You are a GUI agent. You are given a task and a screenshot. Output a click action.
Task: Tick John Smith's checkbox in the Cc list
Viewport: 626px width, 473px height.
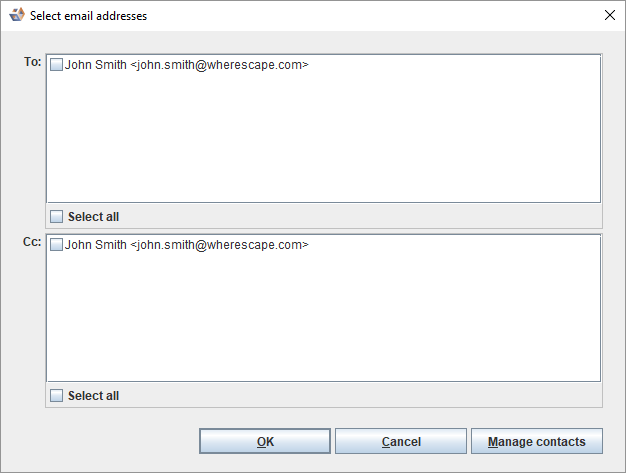[x=57, y=245]
